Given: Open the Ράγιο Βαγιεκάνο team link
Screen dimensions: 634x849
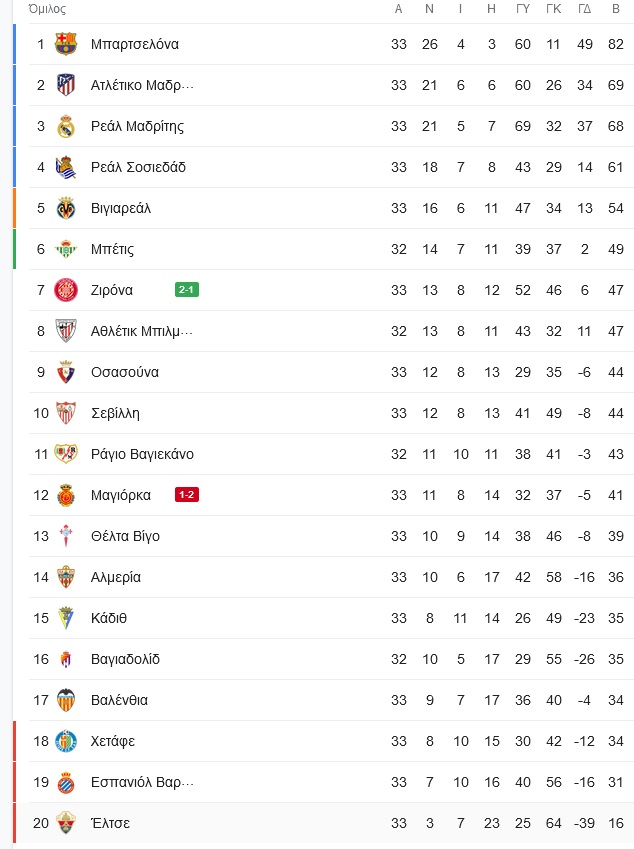Looking at the screenshot, I should click(x=142, y=454).
